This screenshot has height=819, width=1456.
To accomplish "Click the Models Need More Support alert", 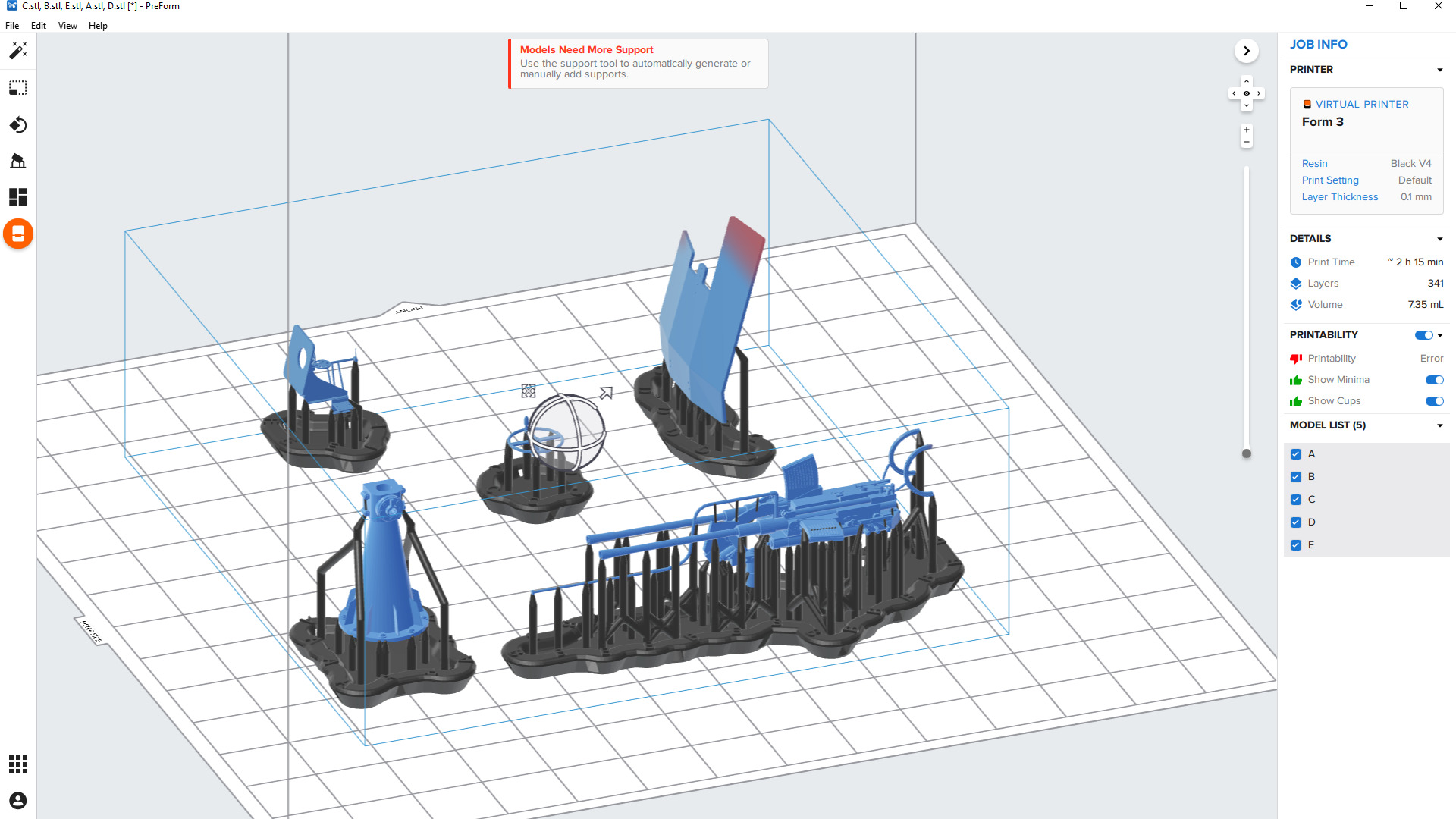I will 639,64.
